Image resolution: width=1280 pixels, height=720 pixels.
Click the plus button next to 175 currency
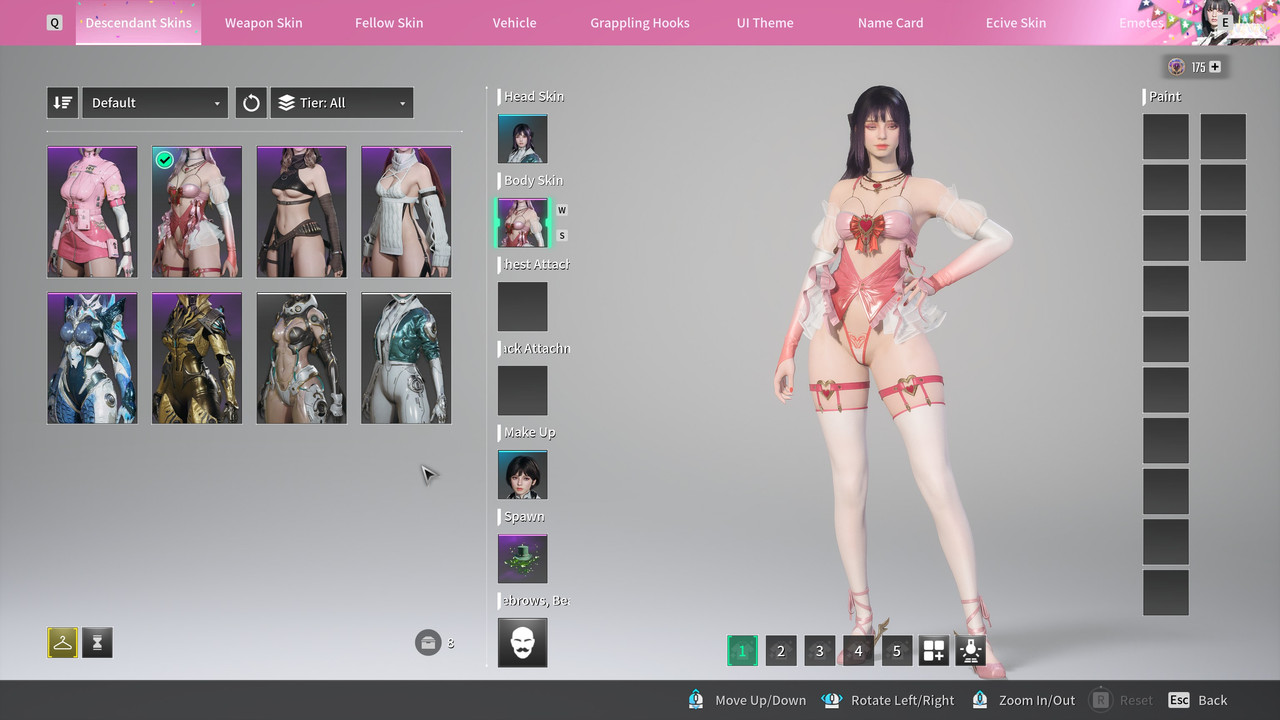1215,67
